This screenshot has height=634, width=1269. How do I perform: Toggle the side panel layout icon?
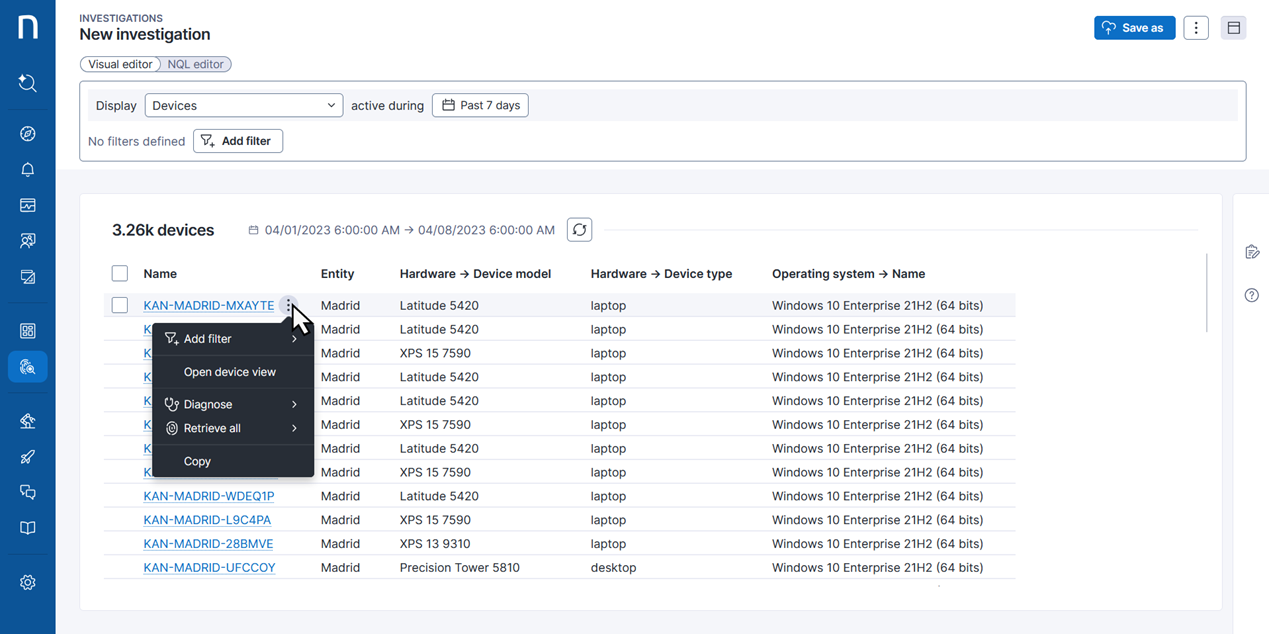(1233, 28)
